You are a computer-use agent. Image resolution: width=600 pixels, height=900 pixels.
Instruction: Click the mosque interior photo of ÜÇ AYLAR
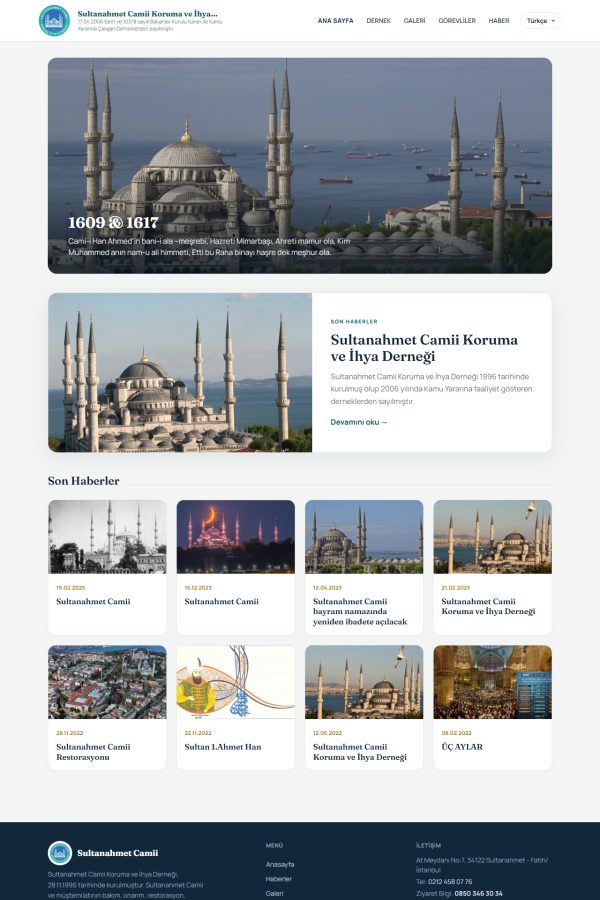click(493, 682)
